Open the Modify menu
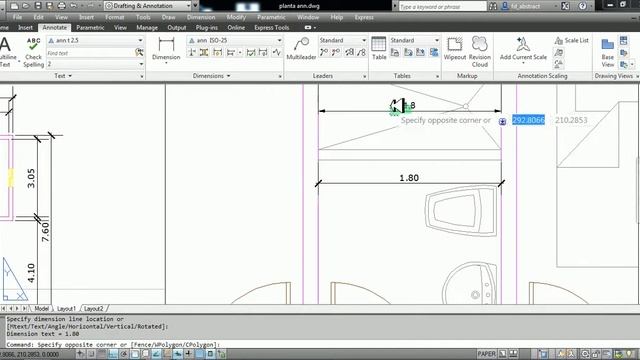 236,17
